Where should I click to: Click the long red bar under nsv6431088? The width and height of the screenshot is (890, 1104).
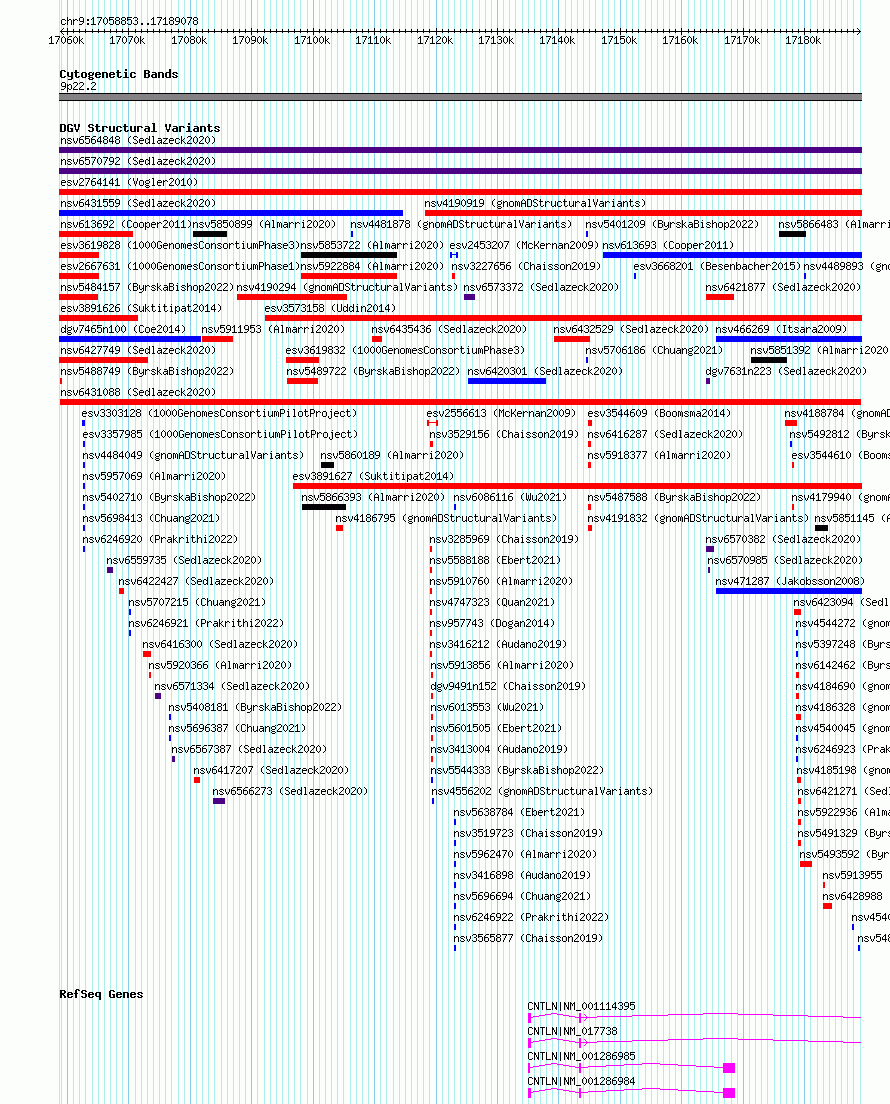(460, 402)
